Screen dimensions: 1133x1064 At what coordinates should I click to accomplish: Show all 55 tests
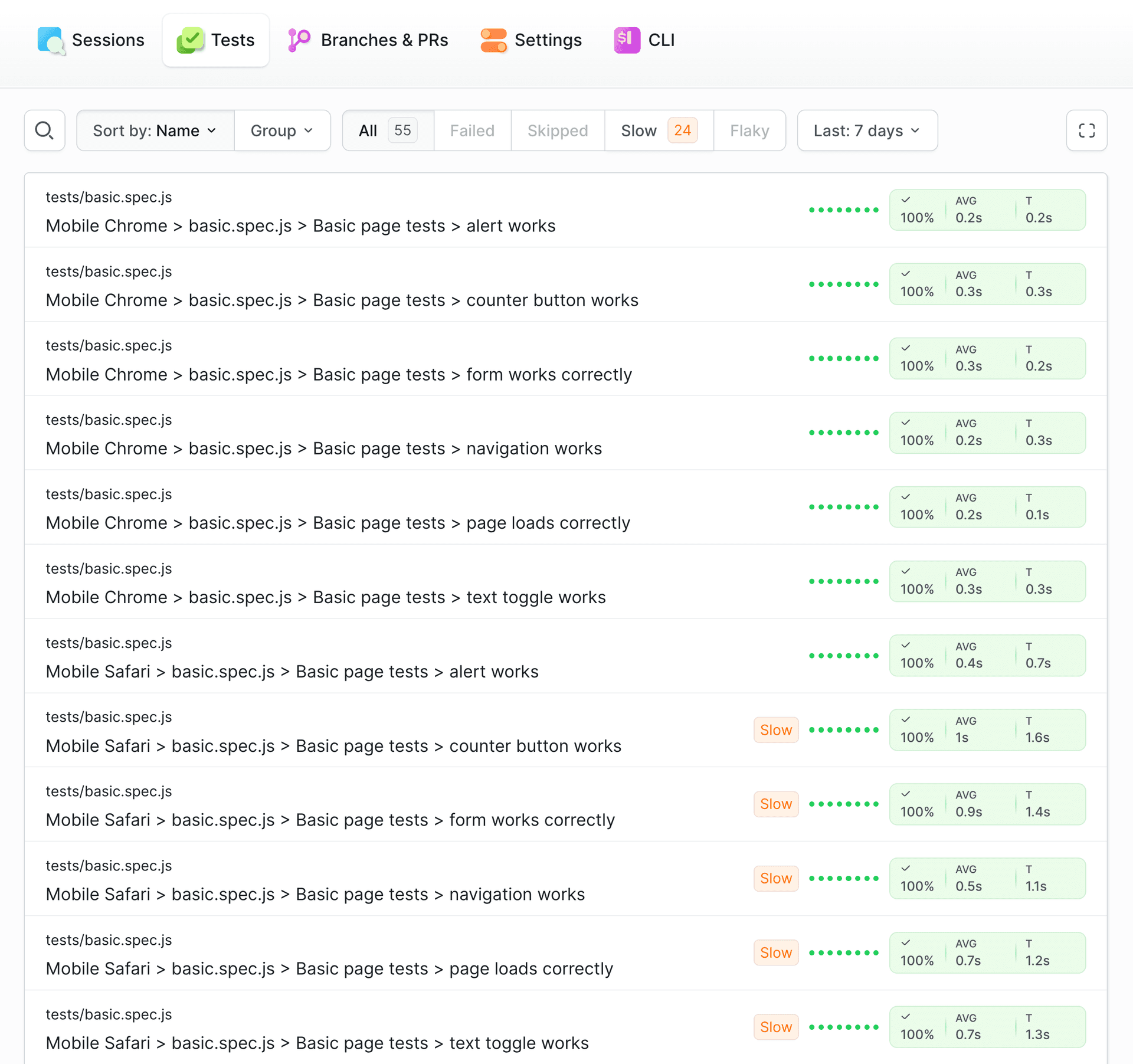coord(387,130)
